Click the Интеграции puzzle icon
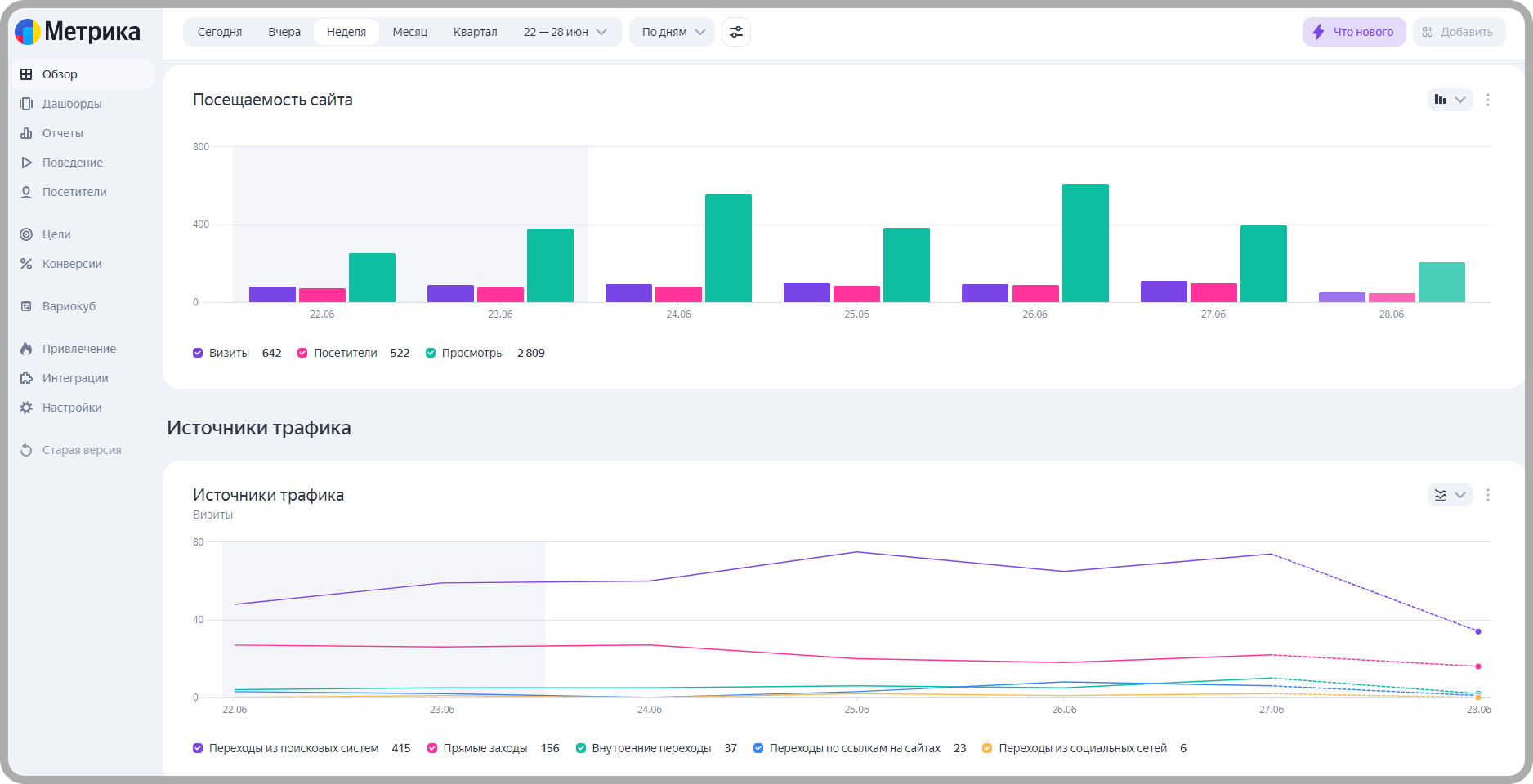The width and height of the screenshot is (1533, 784). coord(26,378)
